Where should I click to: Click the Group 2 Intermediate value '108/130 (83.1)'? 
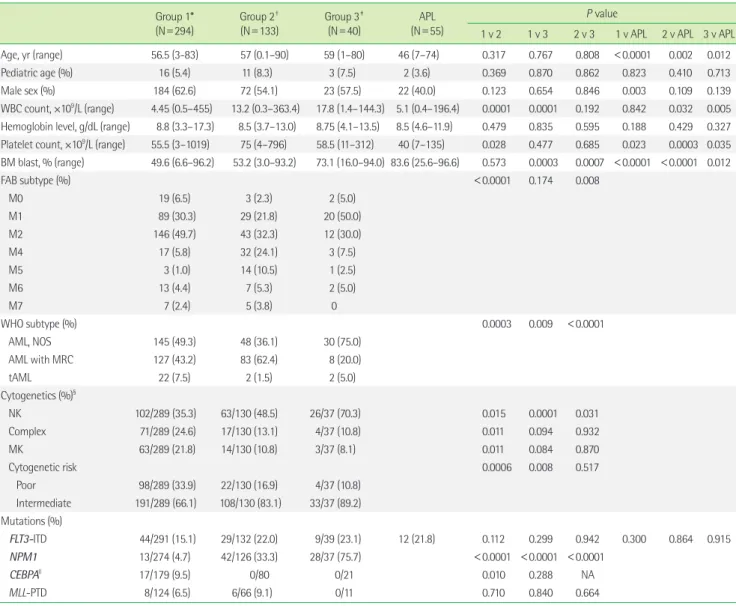(x=251, y=503)
